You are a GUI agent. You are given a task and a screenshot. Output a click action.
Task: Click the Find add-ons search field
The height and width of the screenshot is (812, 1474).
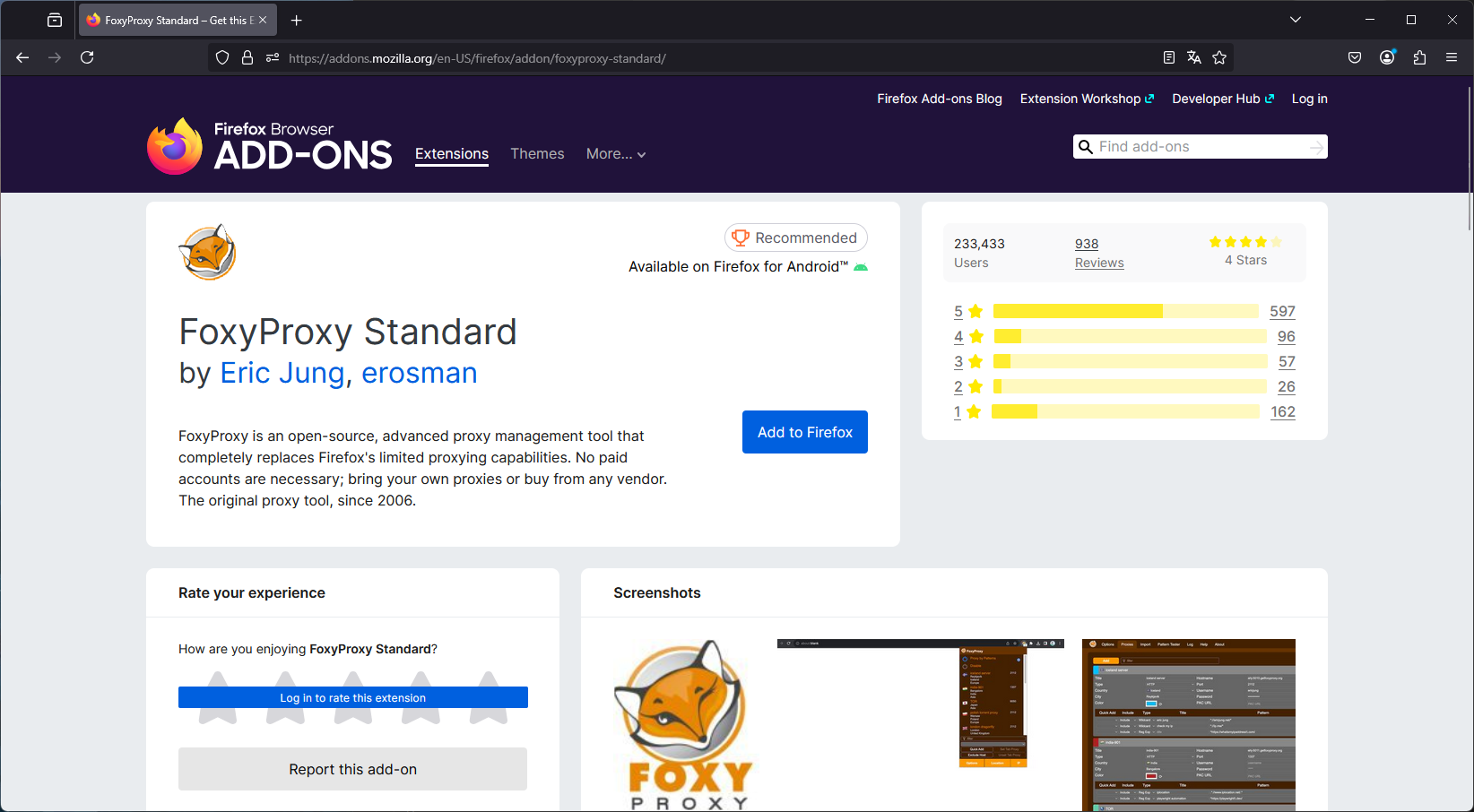pos(1201,147)
